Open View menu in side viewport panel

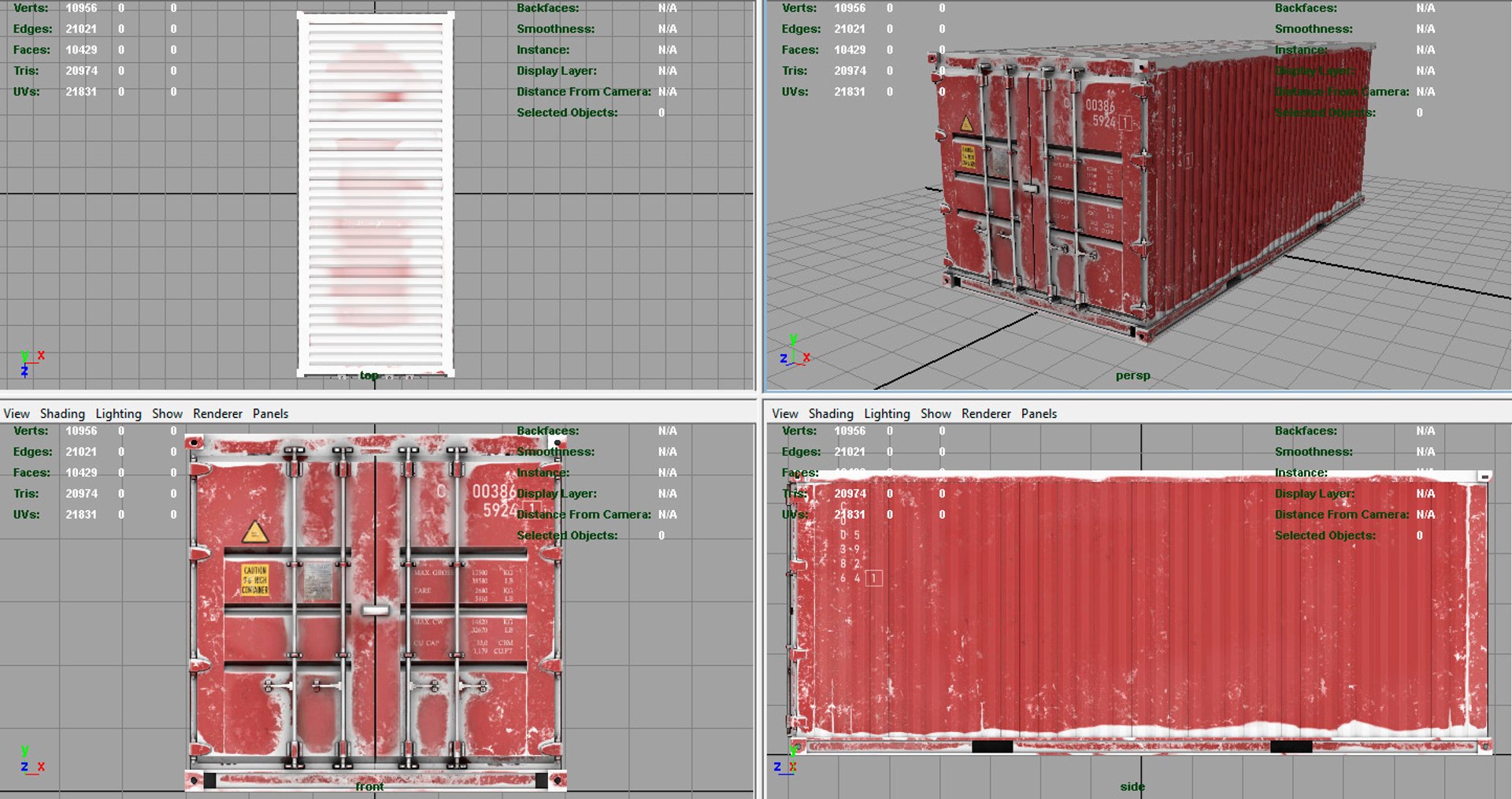tap(785, 413)
